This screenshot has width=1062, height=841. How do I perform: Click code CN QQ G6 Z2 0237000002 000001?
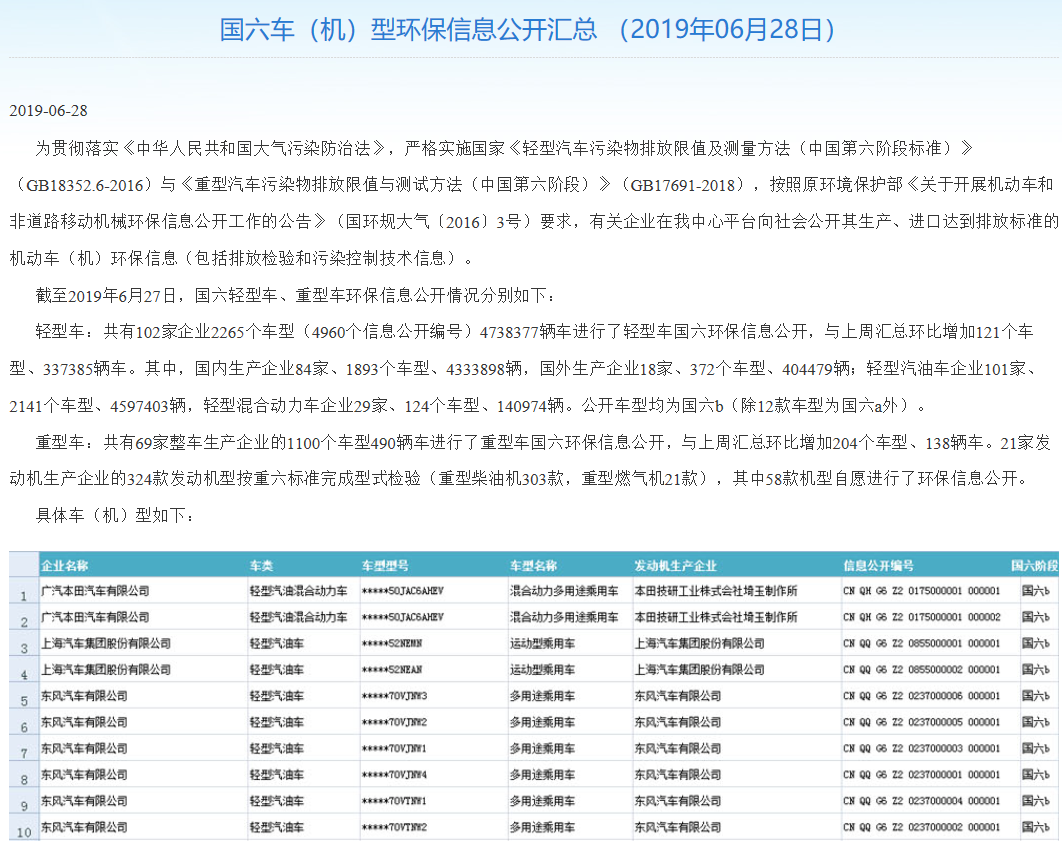[x=921, y=827]
